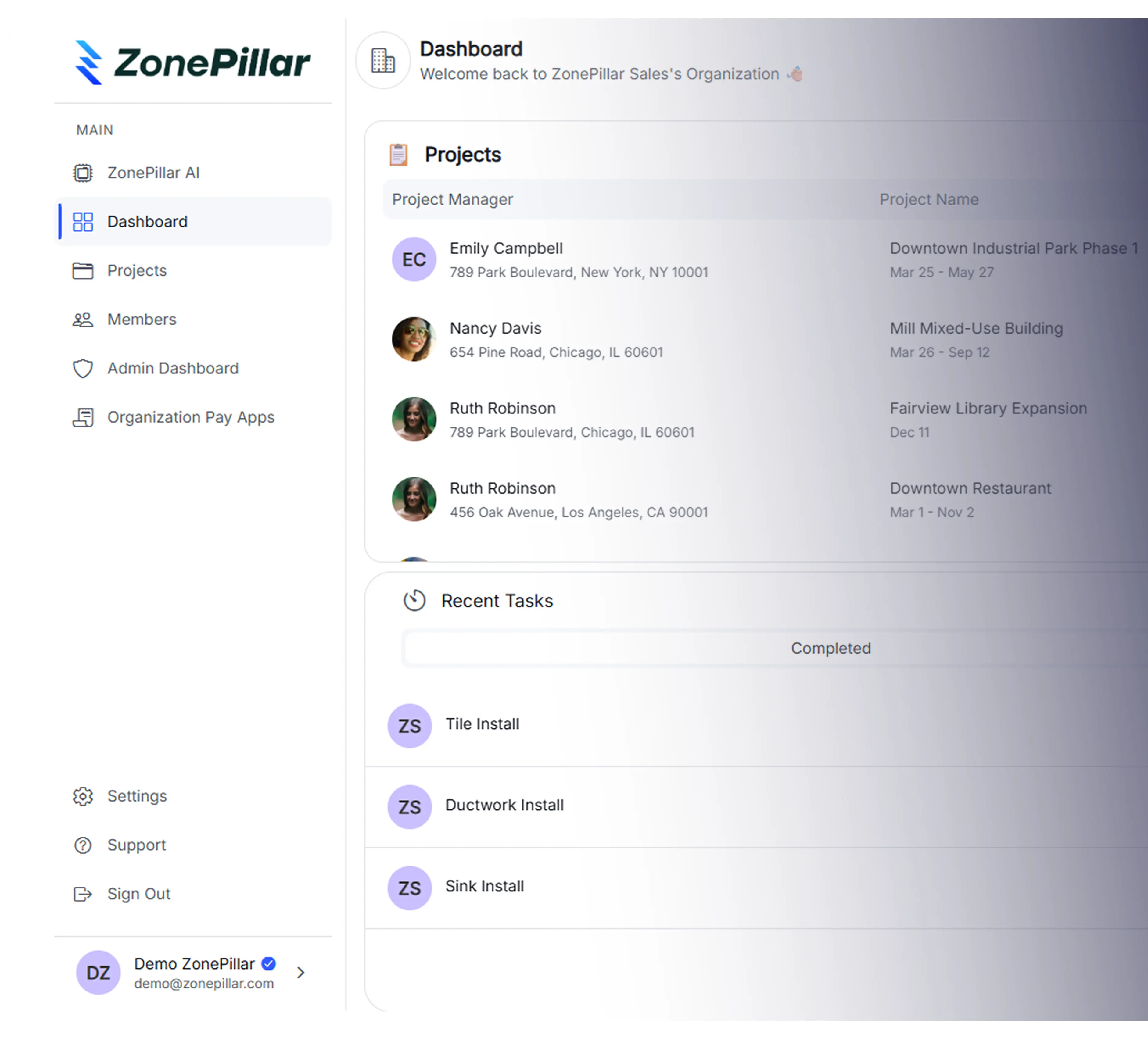Open Nancy Davis's profile photo

point(414,339)
